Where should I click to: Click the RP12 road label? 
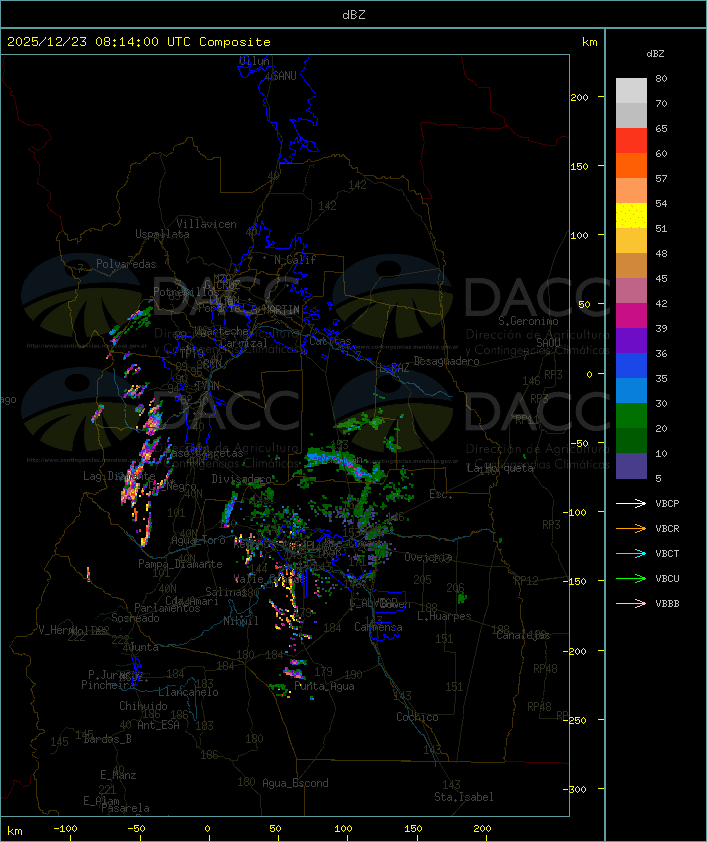[x=526, y=580]
